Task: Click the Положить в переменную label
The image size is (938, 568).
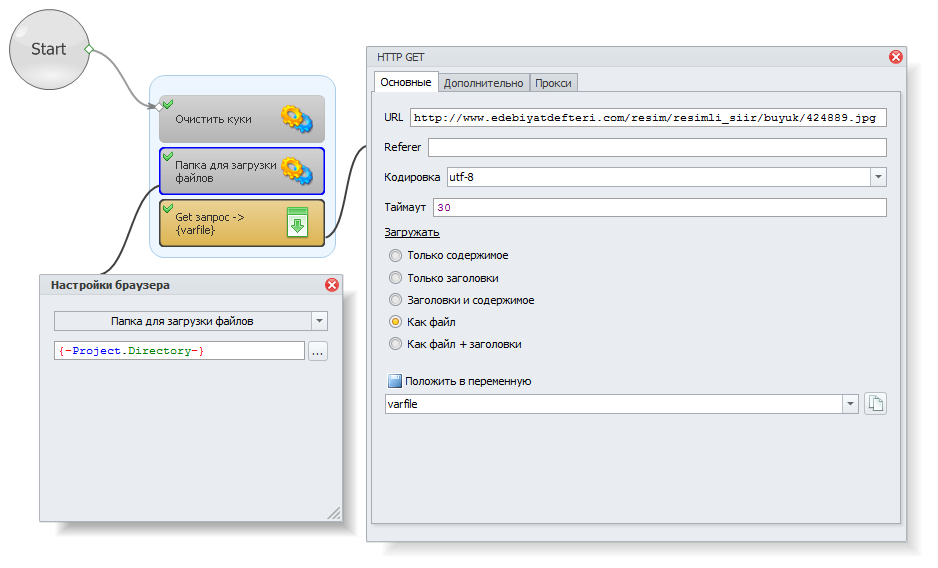Action: [468, 381]
